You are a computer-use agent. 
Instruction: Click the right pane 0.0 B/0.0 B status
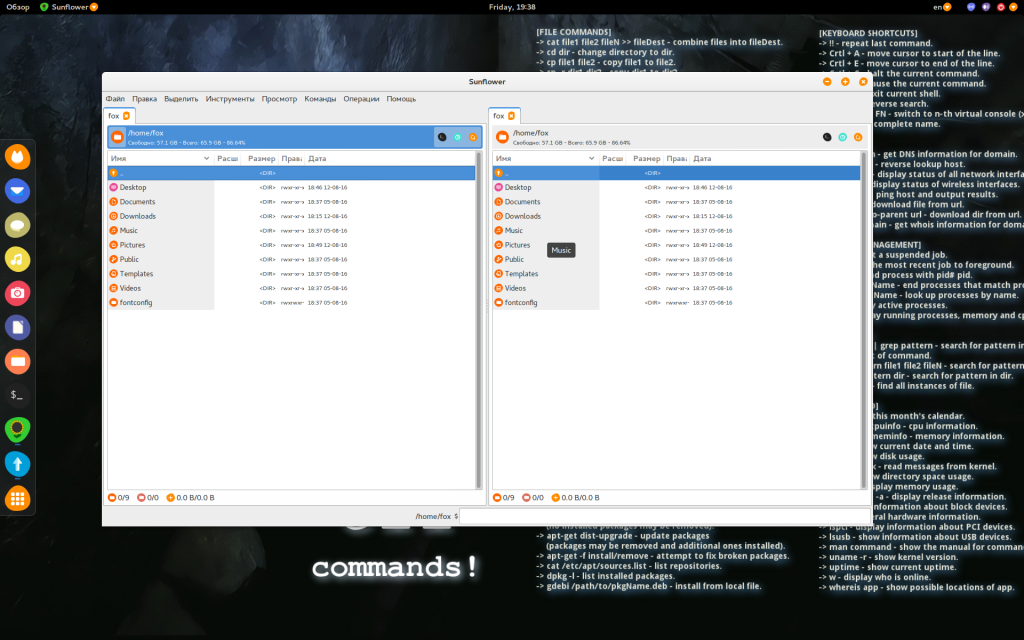(575, 498)
